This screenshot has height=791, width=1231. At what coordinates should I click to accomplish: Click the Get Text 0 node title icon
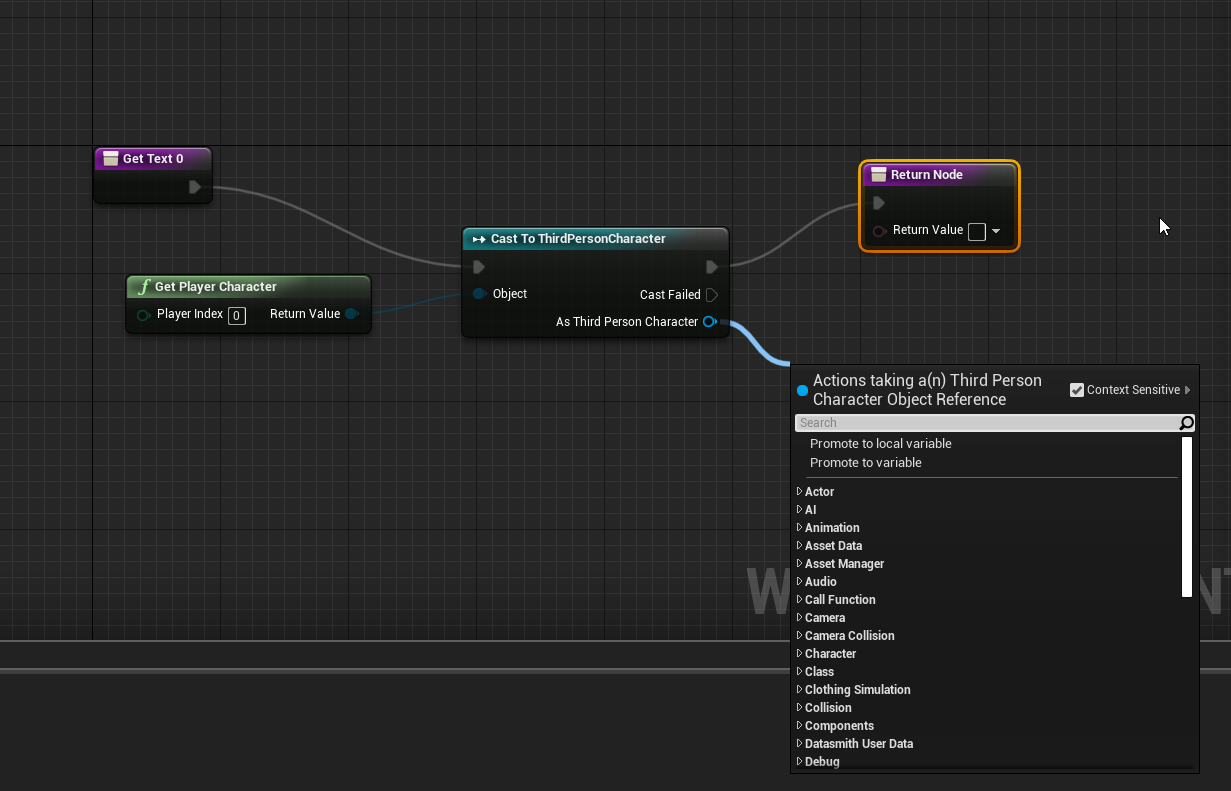[x=111, y=159]
